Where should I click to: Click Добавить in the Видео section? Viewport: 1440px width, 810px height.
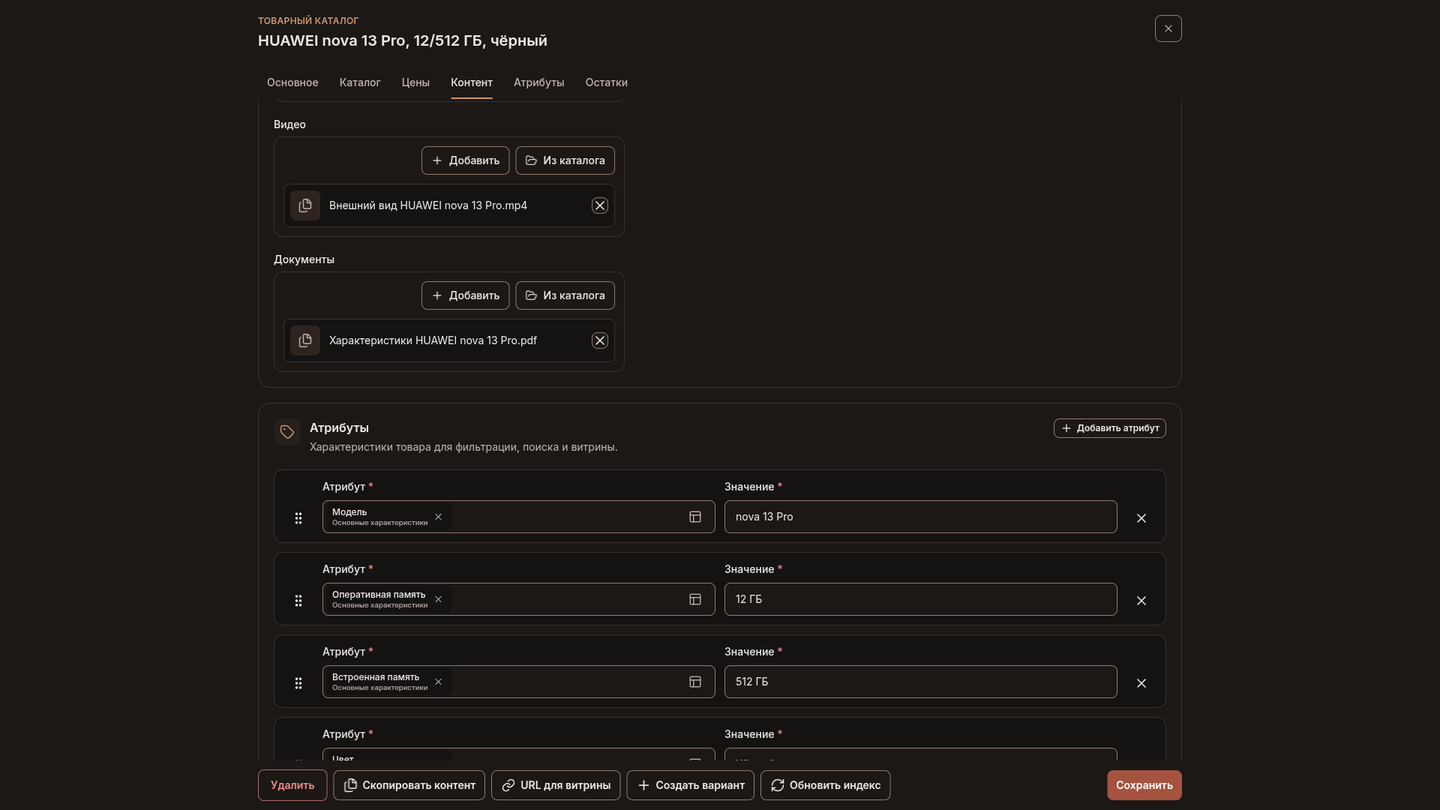[465, 160]
